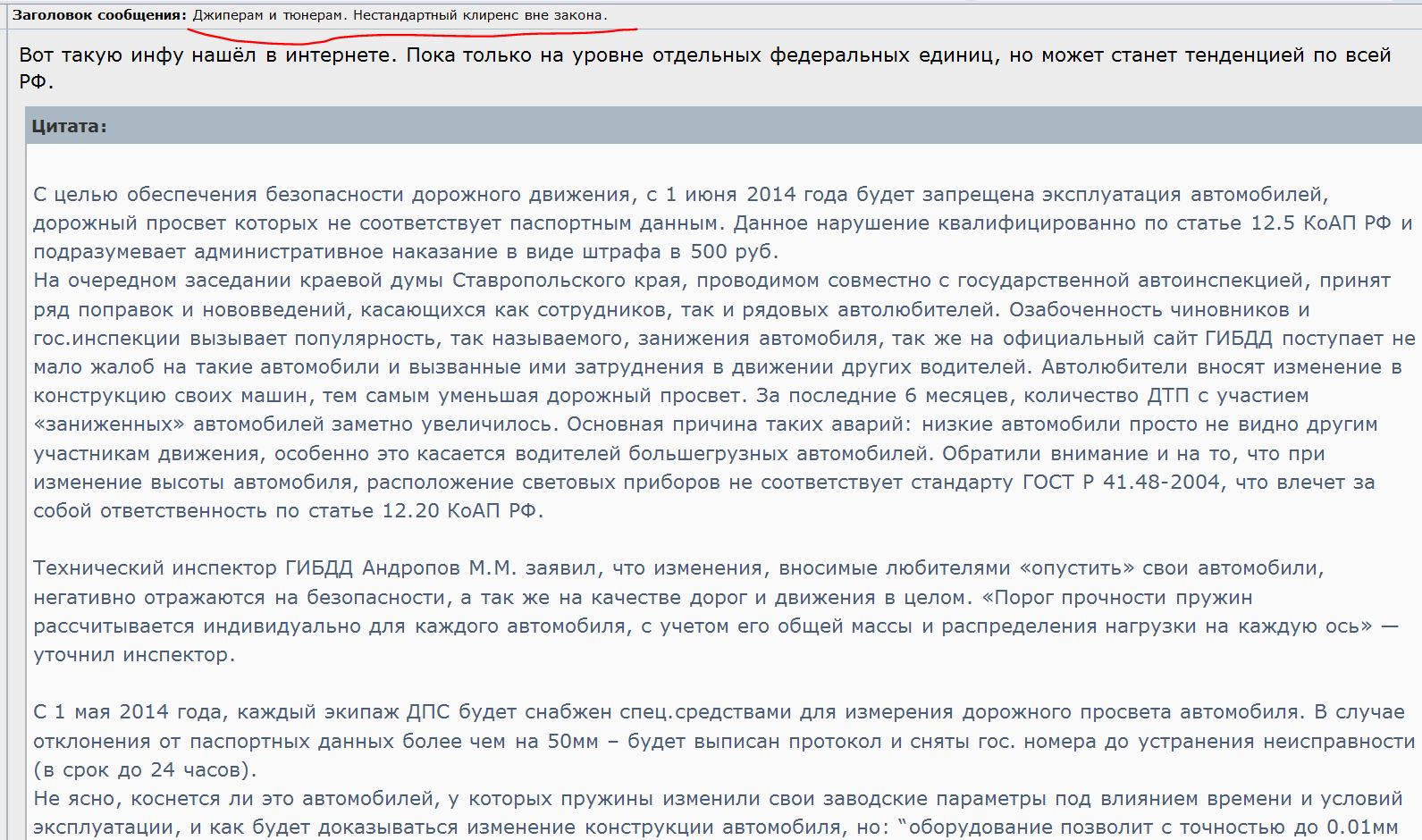Click the red hand-drawn underline under the title
The height and width of the screenshot is (840, 1422).
tap(411, 36)
